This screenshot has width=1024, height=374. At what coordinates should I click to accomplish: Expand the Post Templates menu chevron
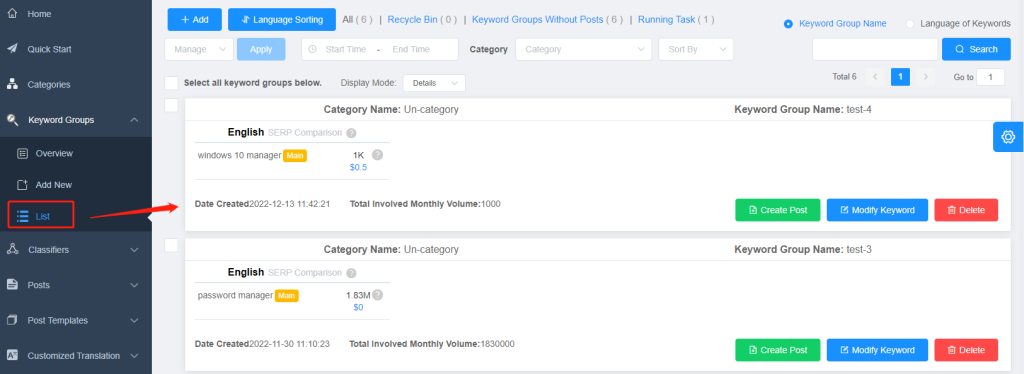135,320
